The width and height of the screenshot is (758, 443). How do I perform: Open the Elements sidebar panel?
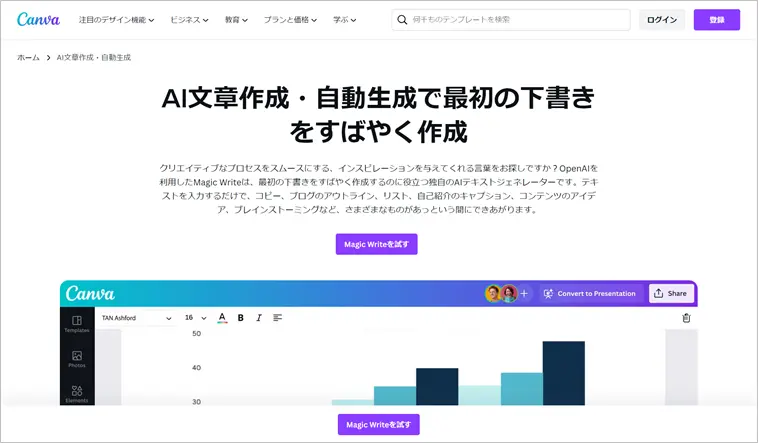[77, 393]
